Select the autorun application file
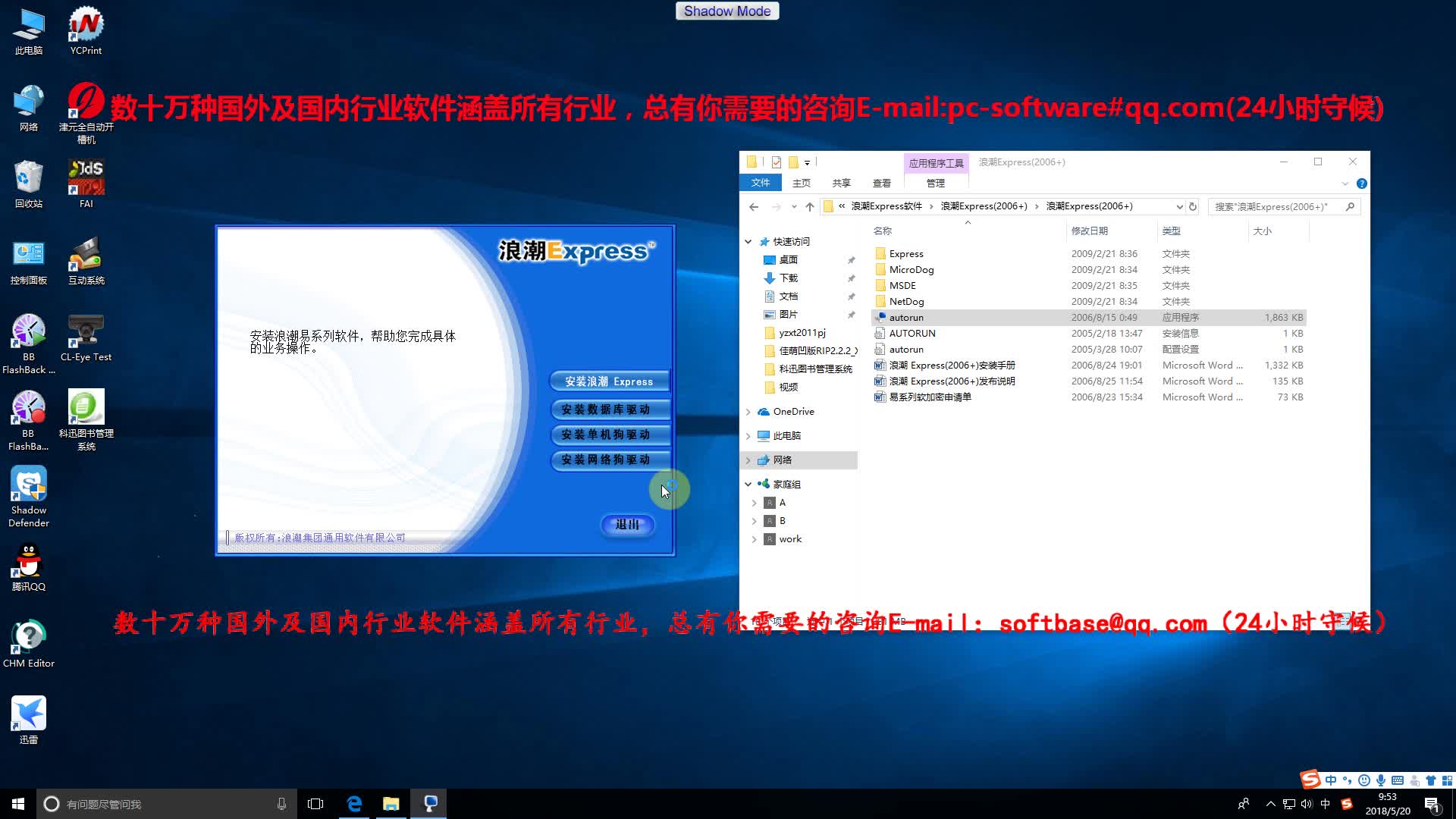Image resolution: width=1456 pixels, height=819 pixels. point(907,317)
